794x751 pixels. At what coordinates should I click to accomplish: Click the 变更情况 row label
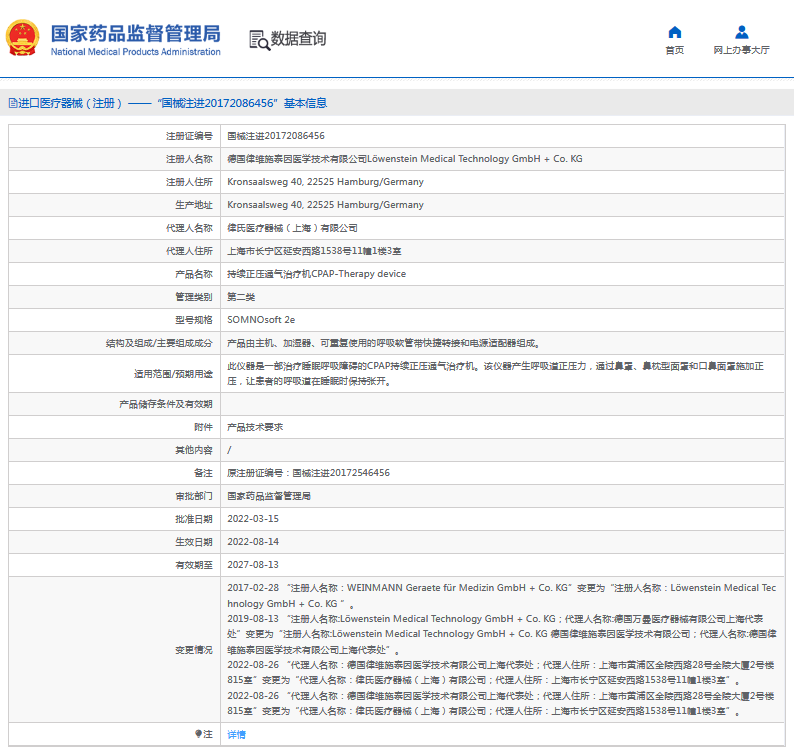(x=193, y=649)
